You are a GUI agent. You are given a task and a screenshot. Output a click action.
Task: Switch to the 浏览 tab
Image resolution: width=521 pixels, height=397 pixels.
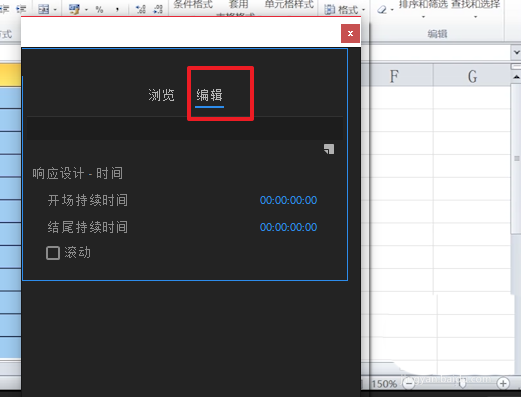[x=161, y=95]
